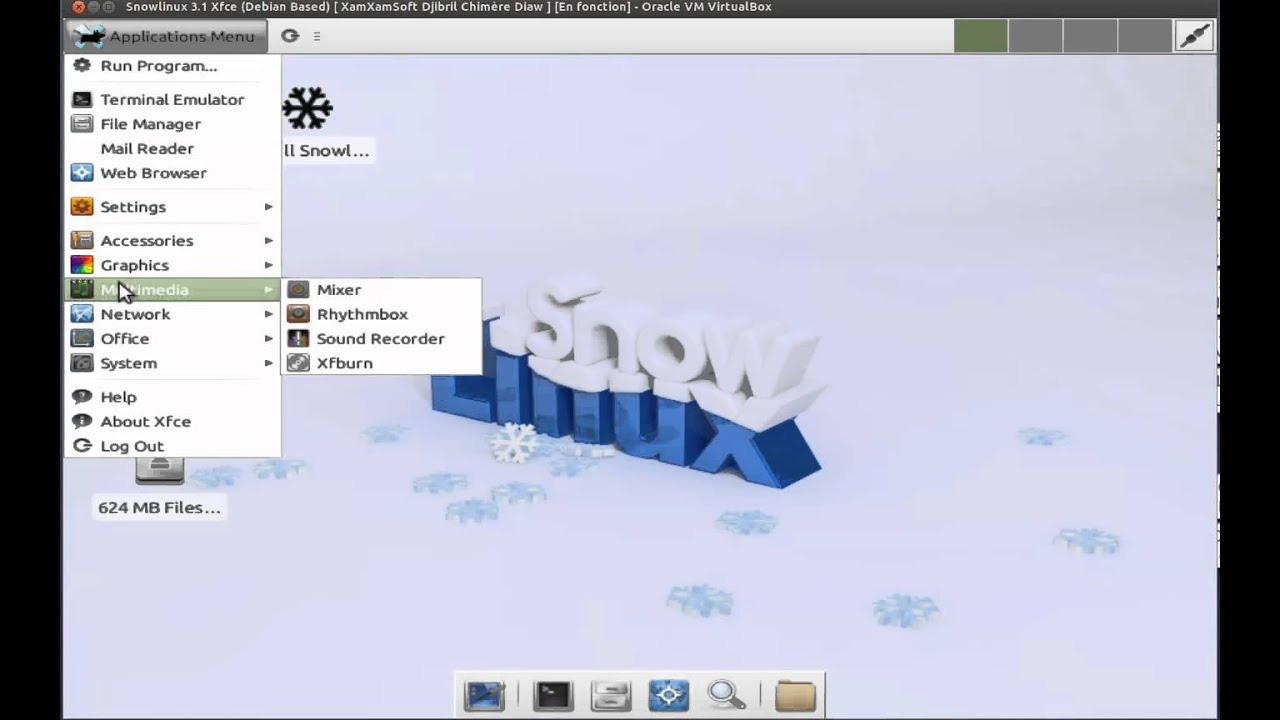Click the Applications Menu button in the panel
This screenshot has width=1280, height=720.
(x=166, y=36)
